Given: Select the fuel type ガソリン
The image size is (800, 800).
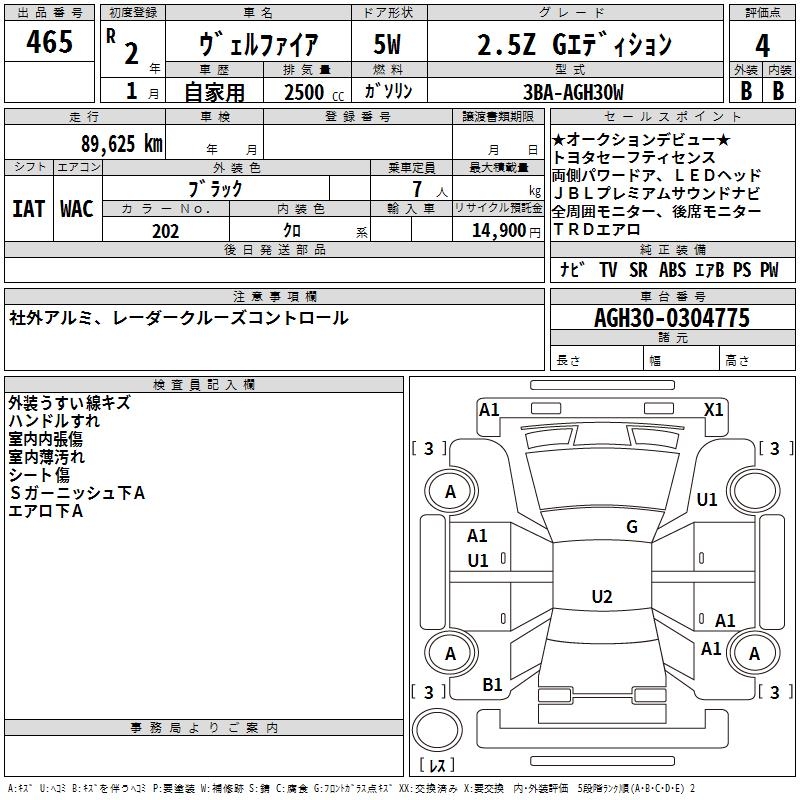Looking at the screenshot, I should coord(388,91).
